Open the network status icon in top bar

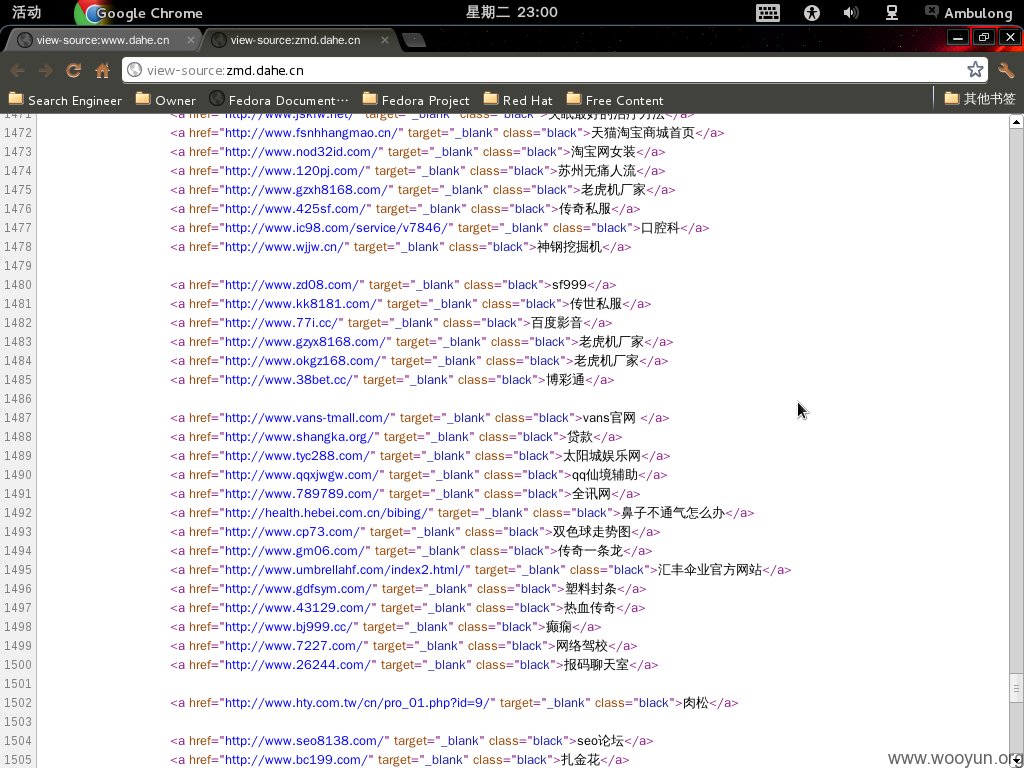(x=891, y=12)
